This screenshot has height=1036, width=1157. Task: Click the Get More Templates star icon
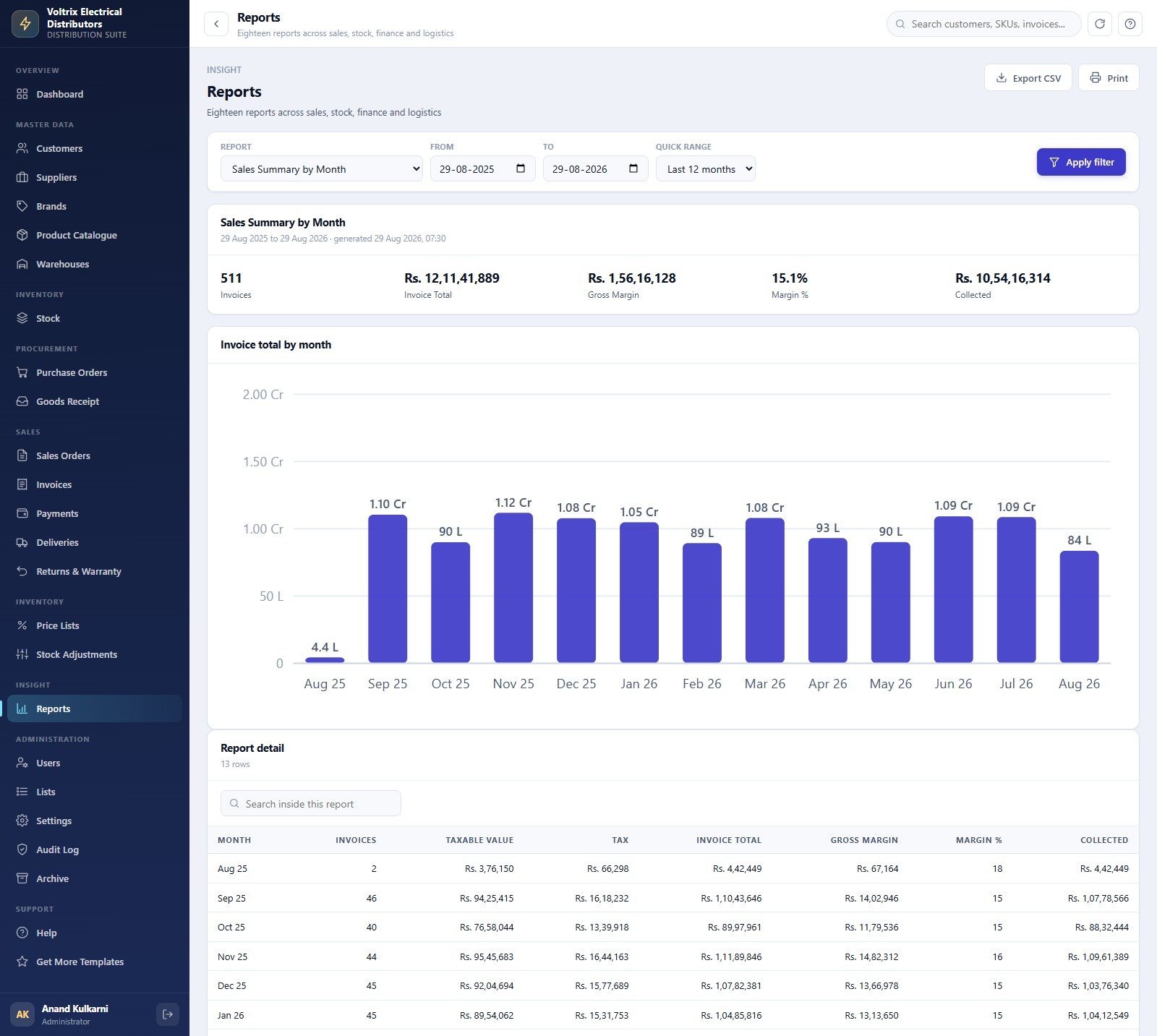(x=22, y=962)
